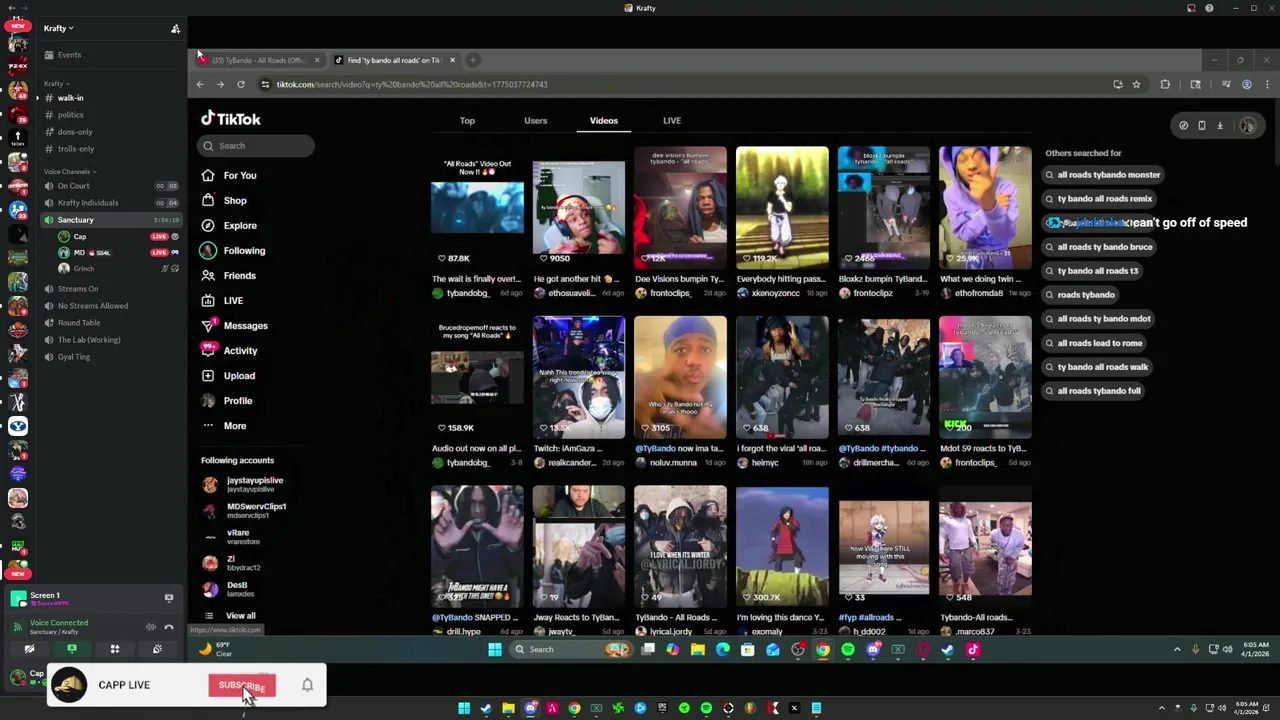Open TikTok For You home icon
Viewport: 1280px width, 720px height.
coord(208,175)
